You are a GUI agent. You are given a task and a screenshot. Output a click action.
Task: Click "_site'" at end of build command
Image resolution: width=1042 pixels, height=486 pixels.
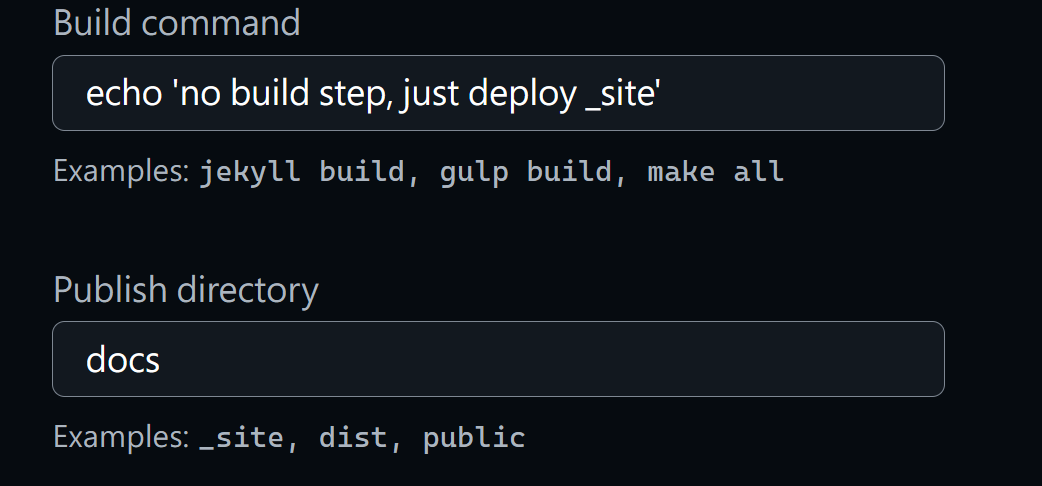tap(623, 94)
